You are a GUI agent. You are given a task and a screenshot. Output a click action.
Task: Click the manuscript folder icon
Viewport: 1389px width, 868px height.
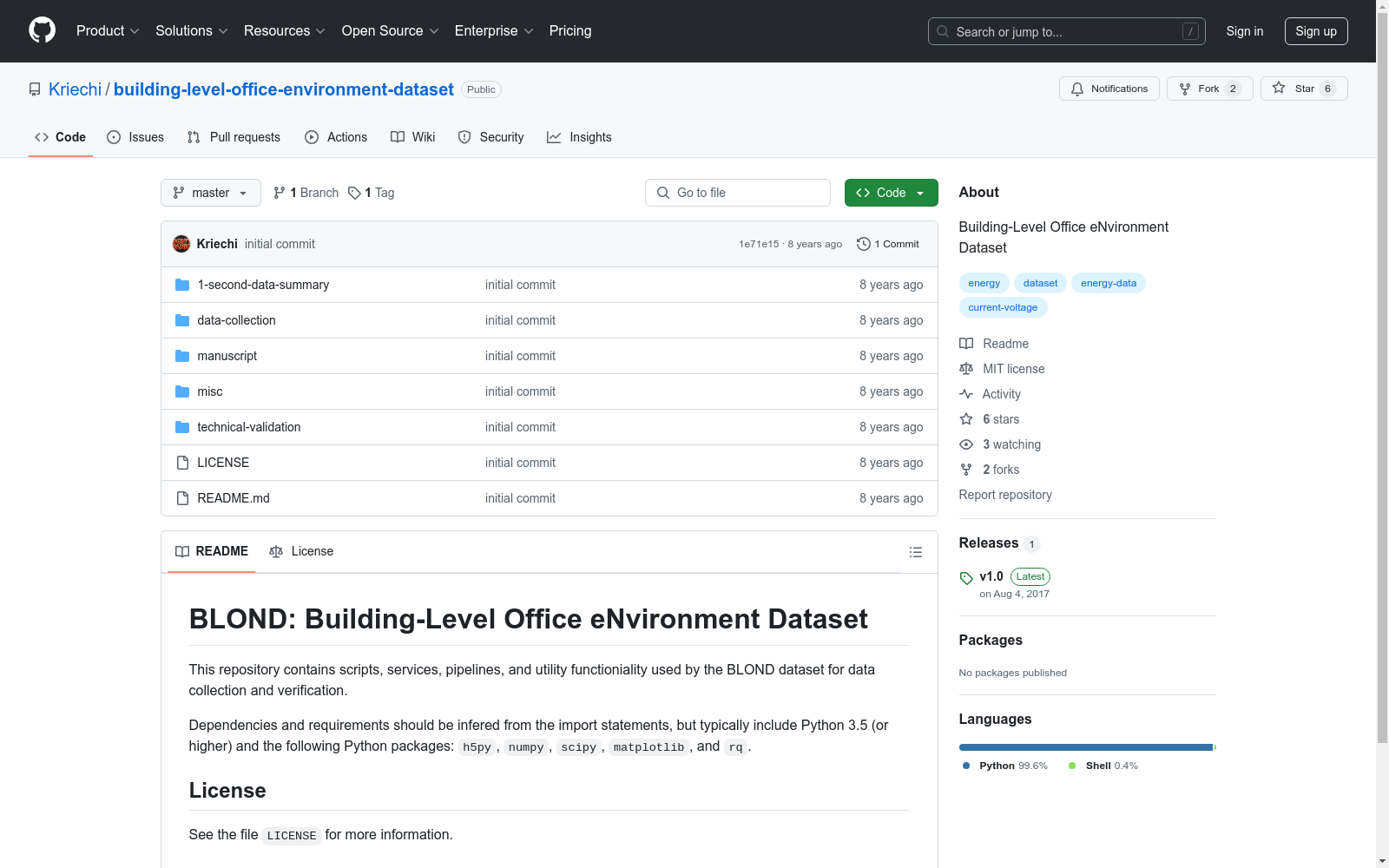point(182,356)
